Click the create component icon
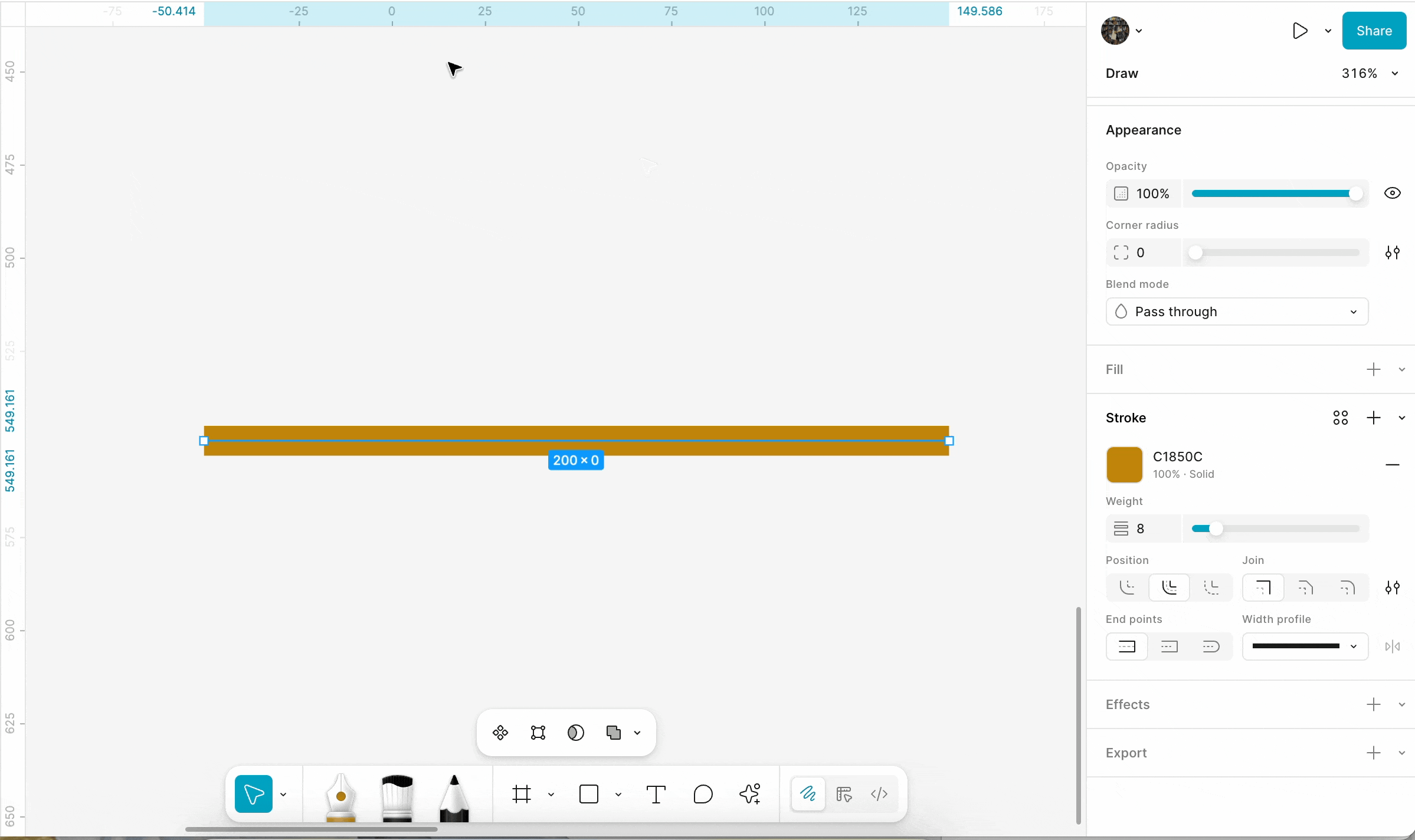Viewport: 1415px width, 840px height. (x=500, y=733)
